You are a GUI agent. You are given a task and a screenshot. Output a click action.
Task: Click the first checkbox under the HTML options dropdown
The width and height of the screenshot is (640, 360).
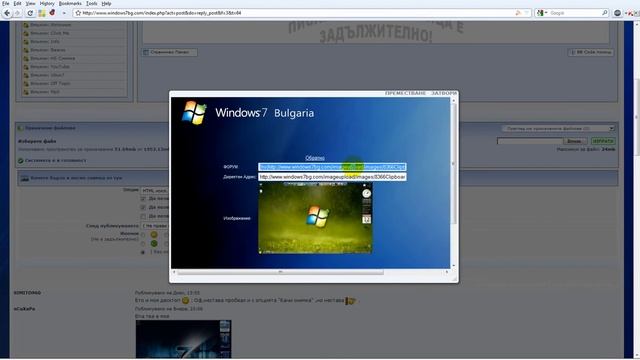pos(143,198)
